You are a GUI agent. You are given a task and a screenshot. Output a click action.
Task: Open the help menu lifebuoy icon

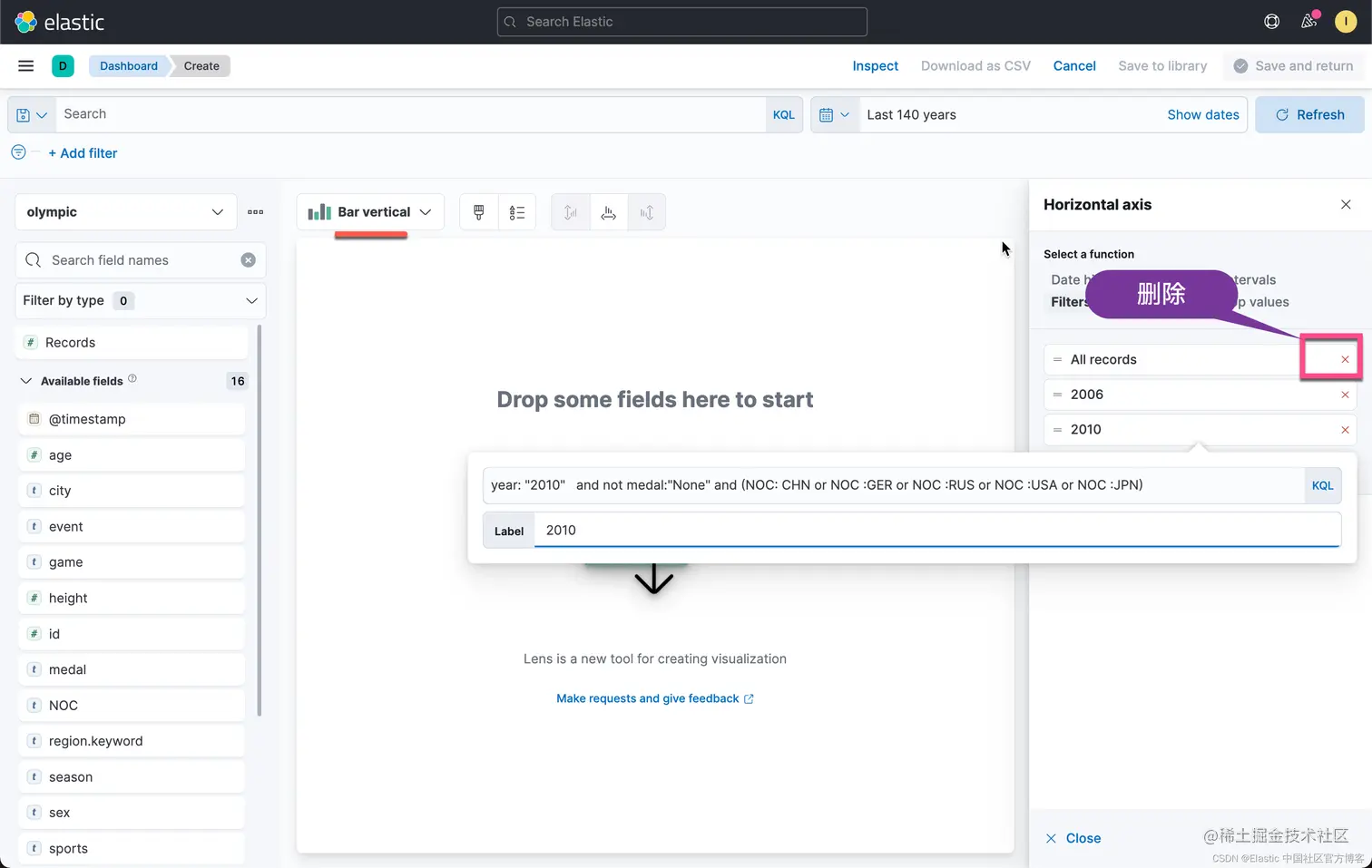pyautogui.click(x=1272, y=22)
